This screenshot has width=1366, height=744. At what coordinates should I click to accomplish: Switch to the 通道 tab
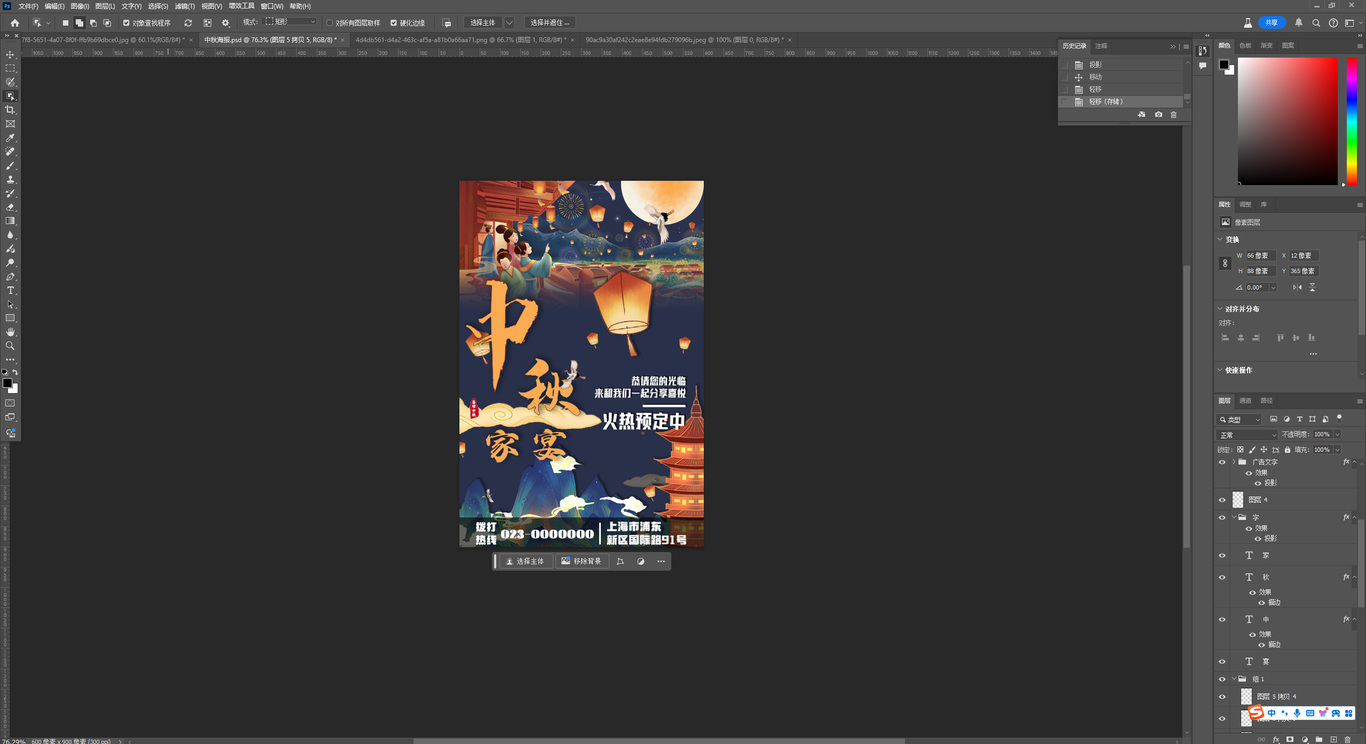tap(1245, 401)
